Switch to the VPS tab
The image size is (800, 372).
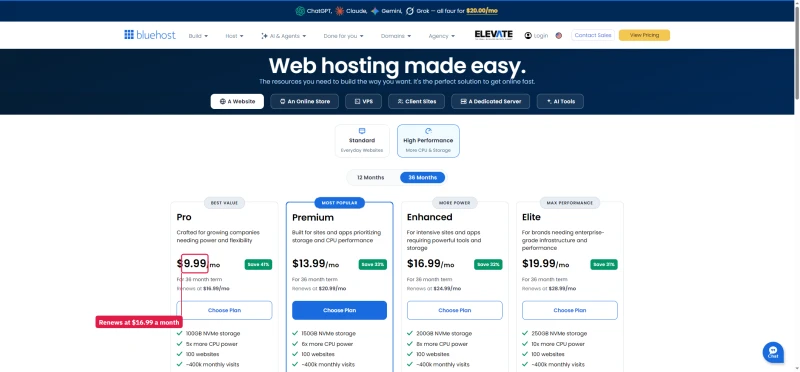click(363, 102)
